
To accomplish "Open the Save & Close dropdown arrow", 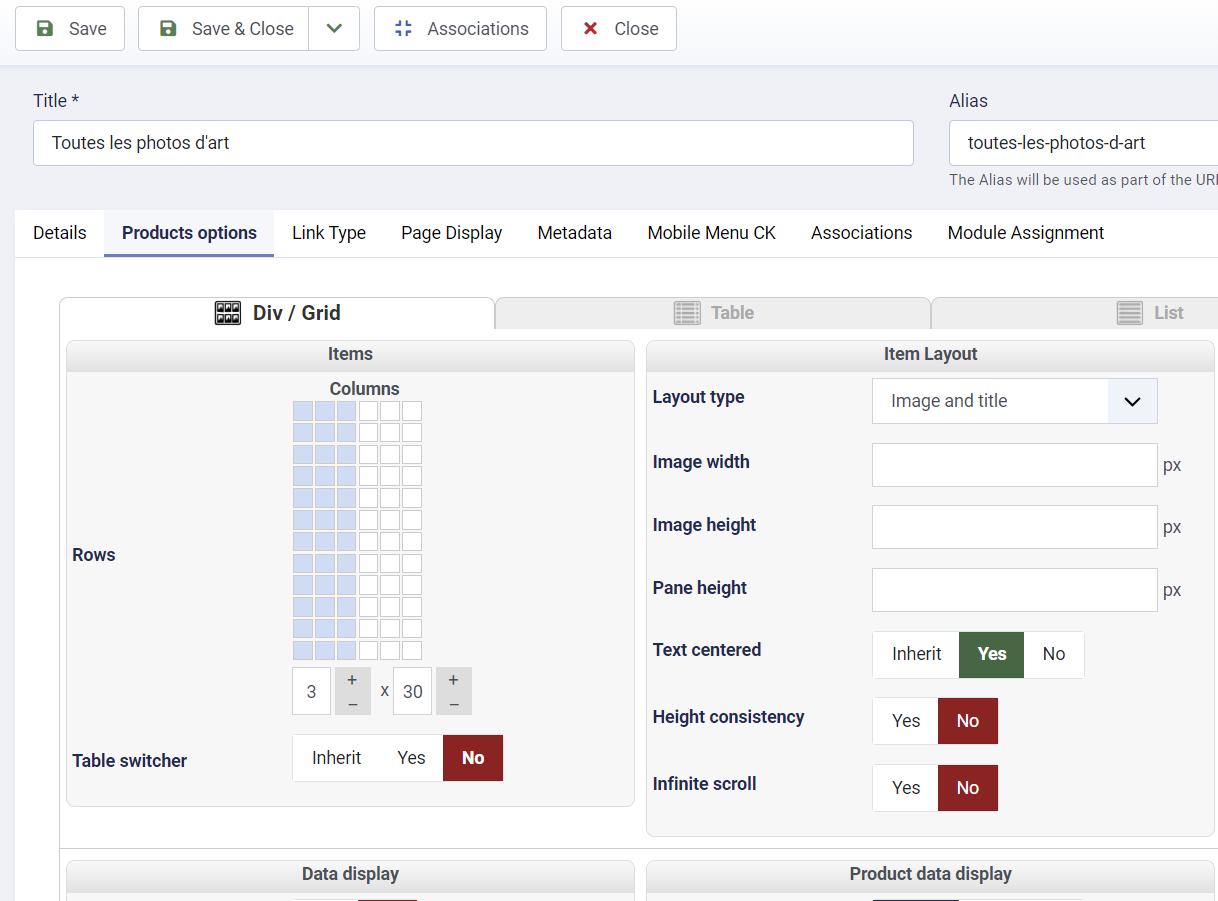I will click(334, 29).
